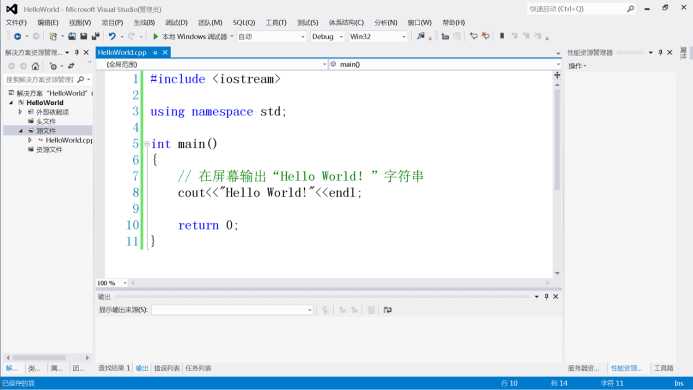Click the toggle word wrap icon in Output panel
The height and width of the screenshot is (390, 693).
(x=388, y=310)
